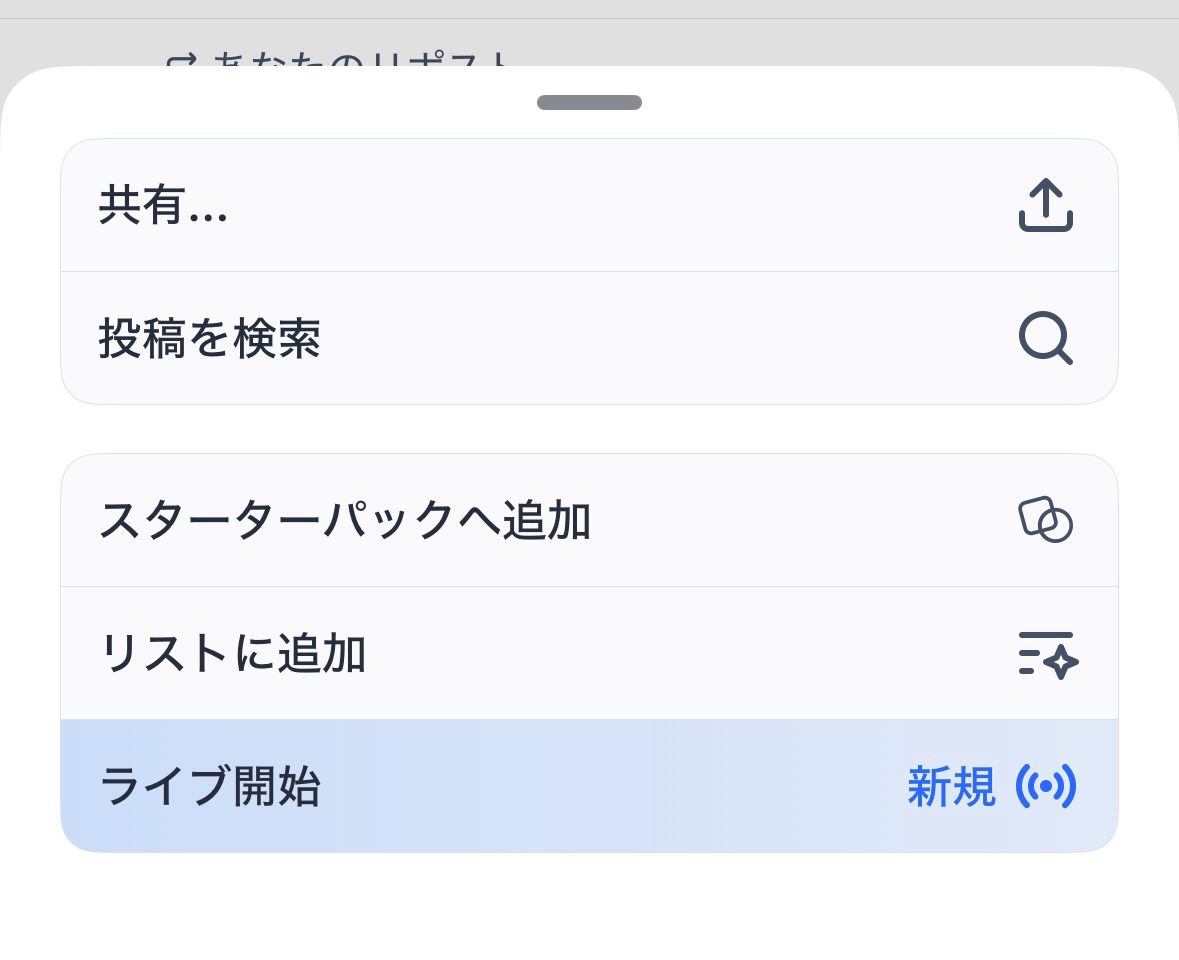This screenshot has height=960, width=1179.
Task: Select スターターパックへ追加 option
Action: pyautogui.click(x=345, y=521)
